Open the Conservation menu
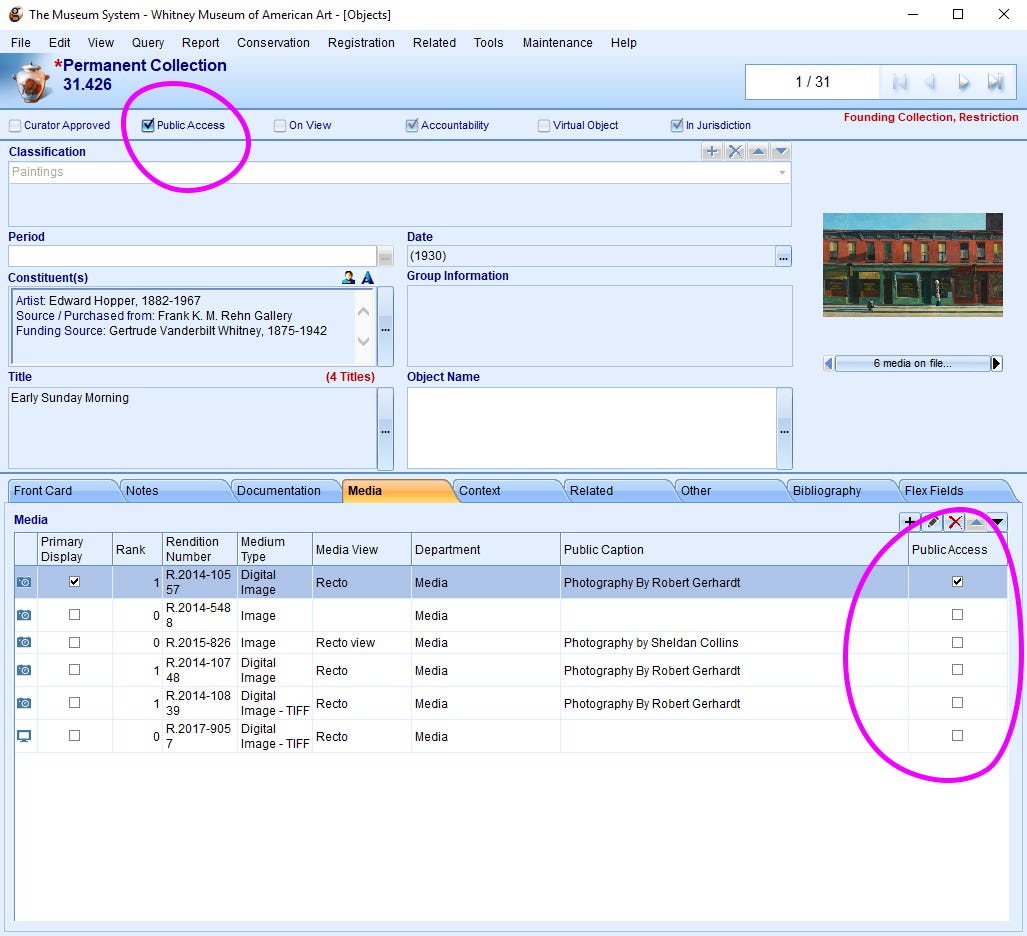 click(x=273, y=43)
